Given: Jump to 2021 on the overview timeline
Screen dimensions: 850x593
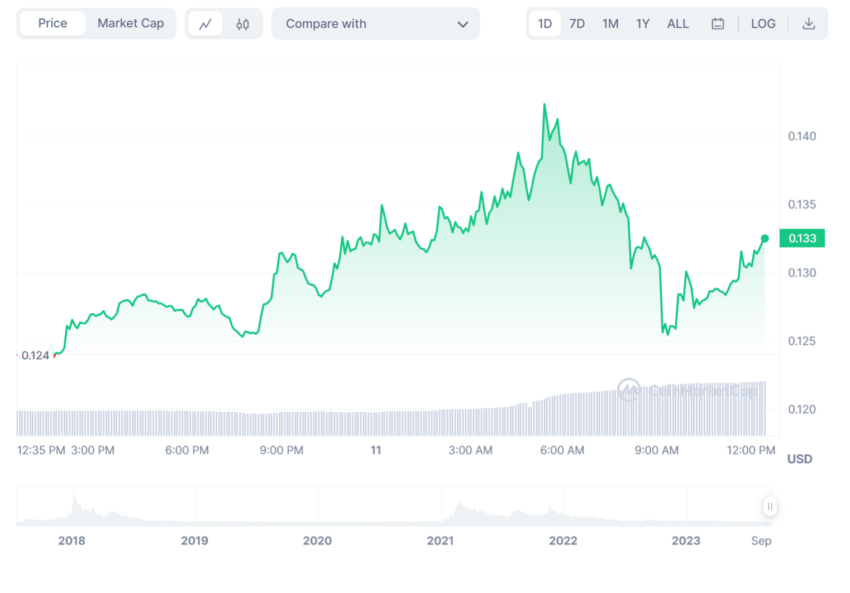Looking at the screenshot, I should pos(440,540).
